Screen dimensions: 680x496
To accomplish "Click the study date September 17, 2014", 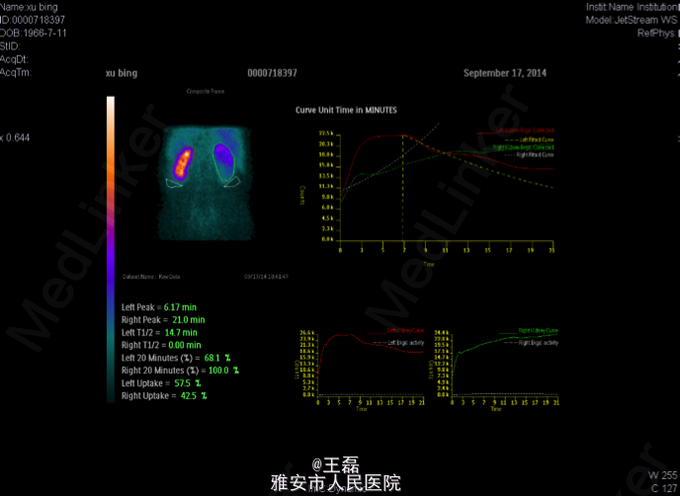I will 505,74.
